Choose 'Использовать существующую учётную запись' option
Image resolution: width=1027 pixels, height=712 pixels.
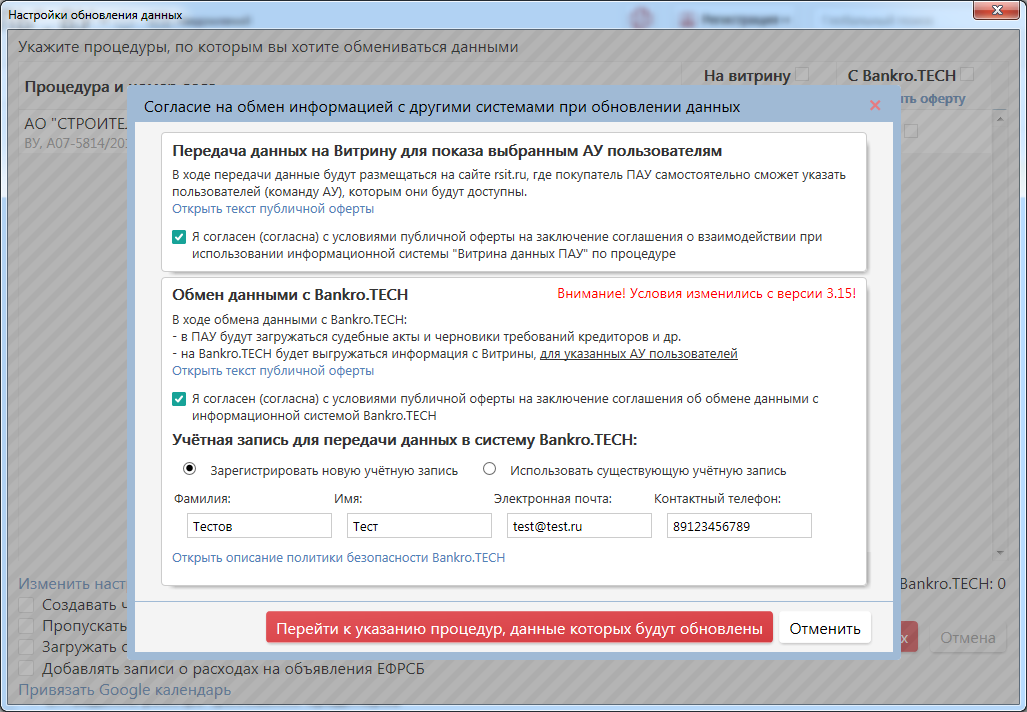pos(489,469)
